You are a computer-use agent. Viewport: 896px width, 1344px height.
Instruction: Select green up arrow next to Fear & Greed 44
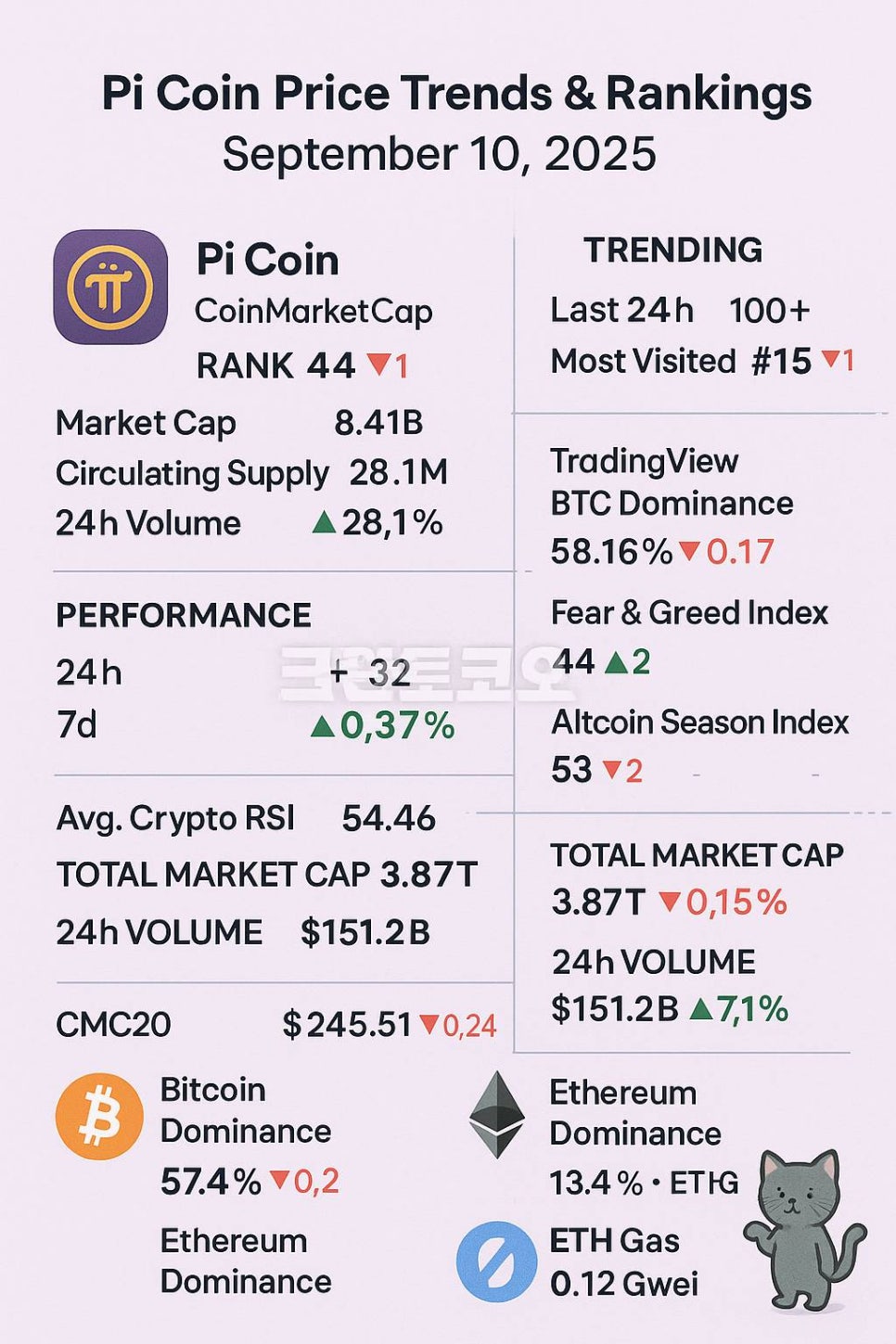tap(615, 662)
